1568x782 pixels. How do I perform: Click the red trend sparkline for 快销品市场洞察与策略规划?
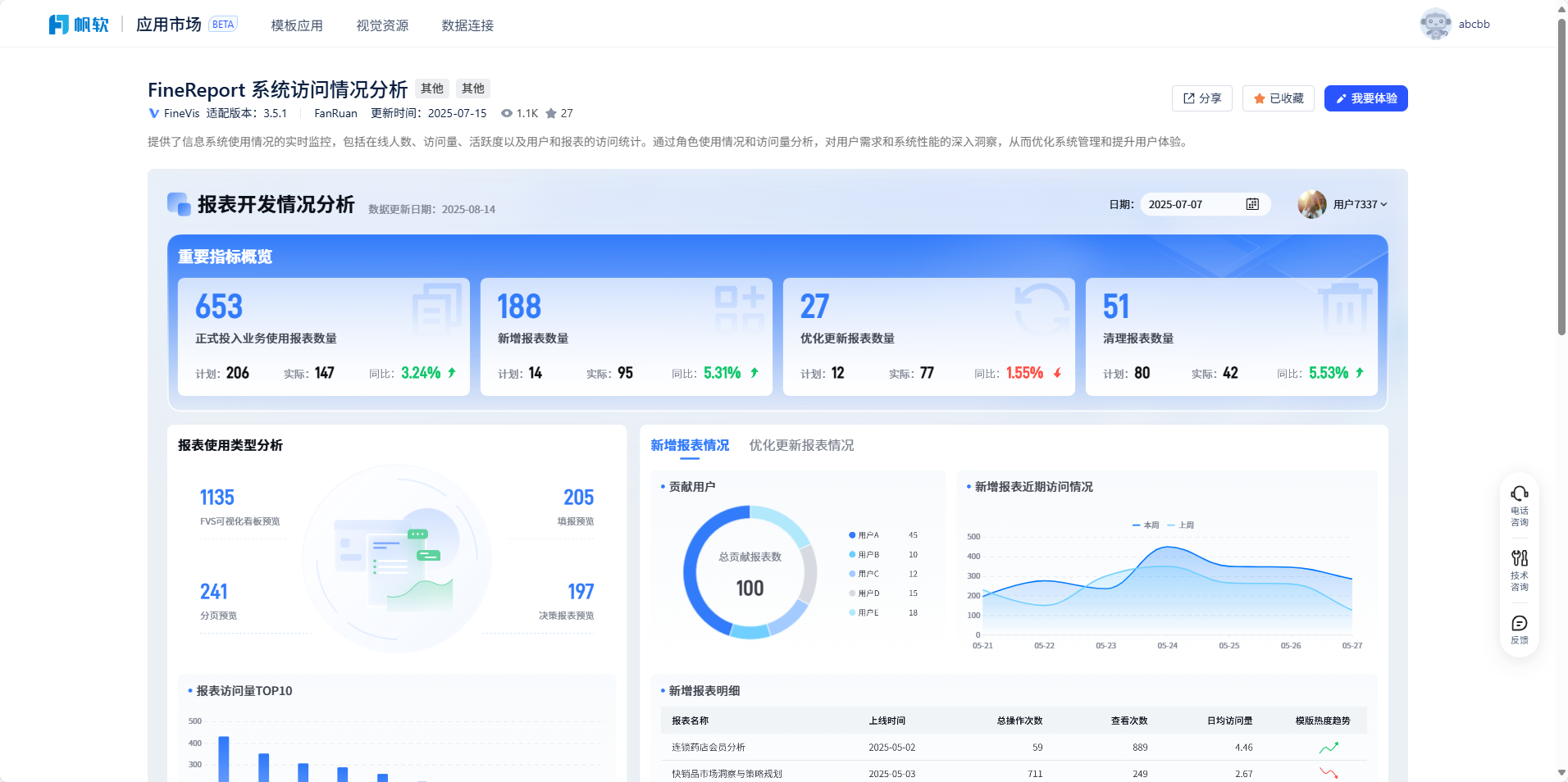(x=1329, y=773)
